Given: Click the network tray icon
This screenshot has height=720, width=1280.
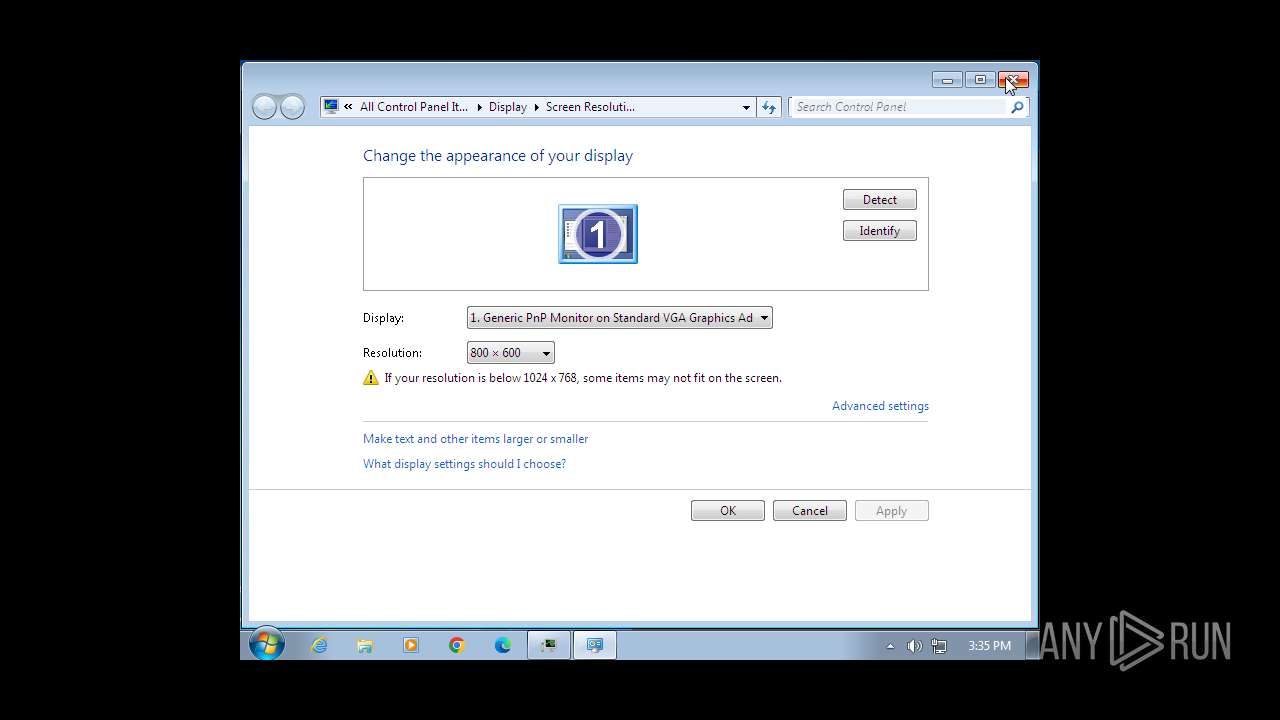Looking at the screenshot, I should (939, 646).
